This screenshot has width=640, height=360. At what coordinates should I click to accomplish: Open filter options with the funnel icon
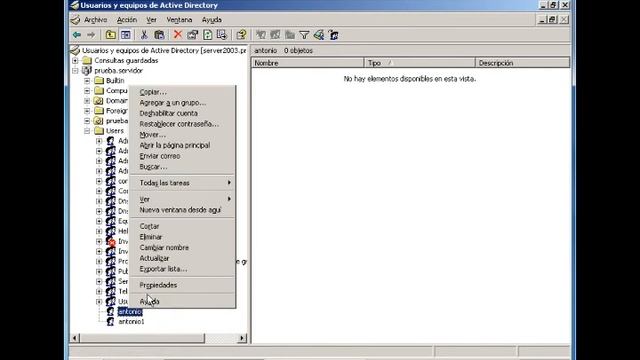304,35
